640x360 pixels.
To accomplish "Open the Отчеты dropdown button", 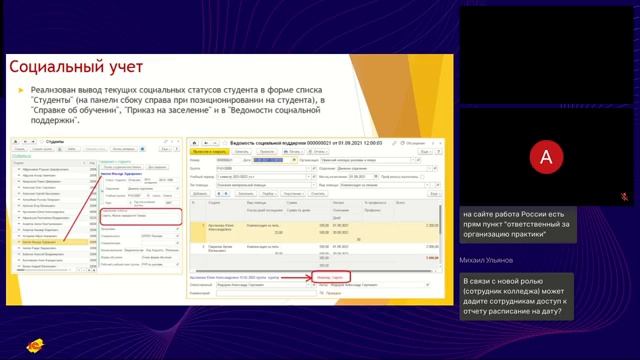I will point(318,151).
